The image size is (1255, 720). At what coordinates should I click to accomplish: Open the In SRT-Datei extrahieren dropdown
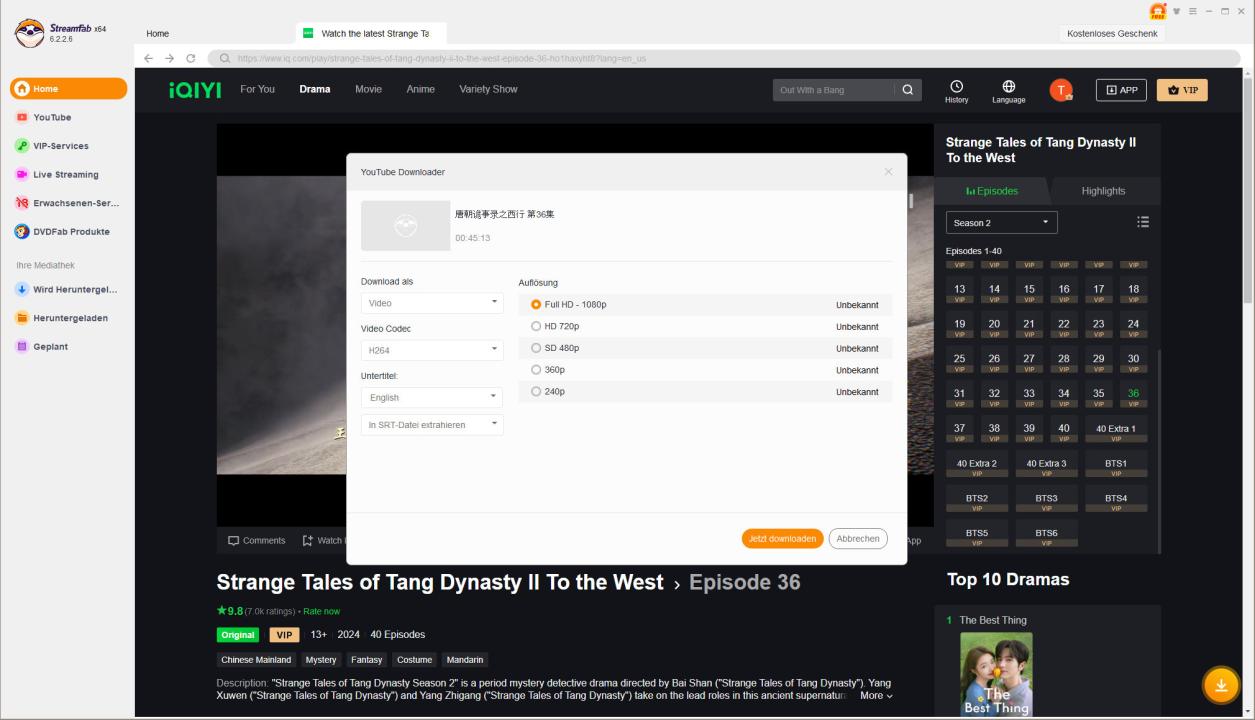coord(432,425)
